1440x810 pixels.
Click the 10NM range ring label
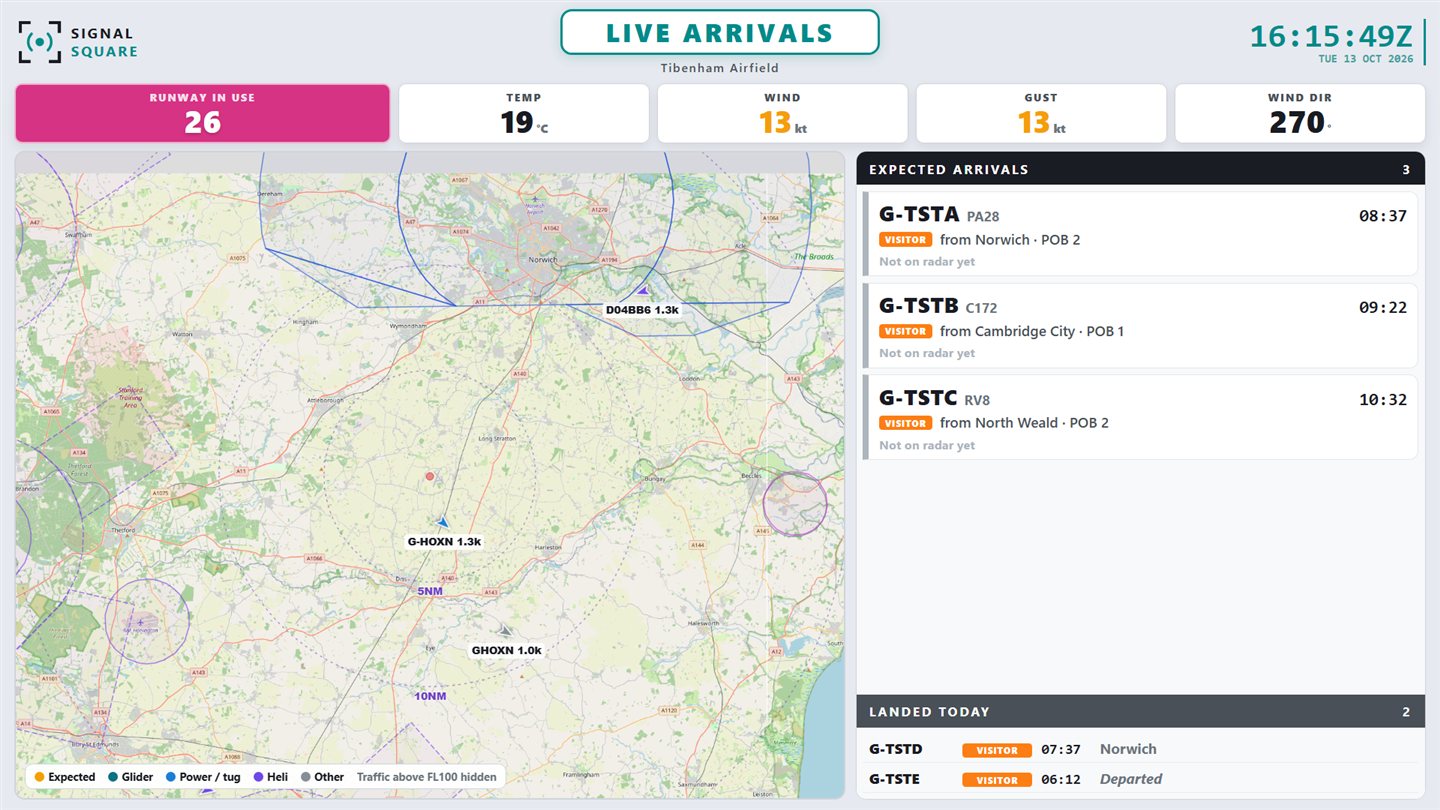tap(430, 696)
